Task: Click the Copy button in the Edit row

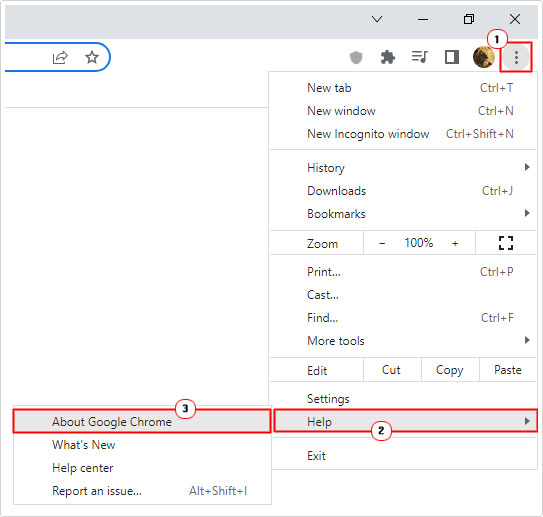Action: (450, 370)
